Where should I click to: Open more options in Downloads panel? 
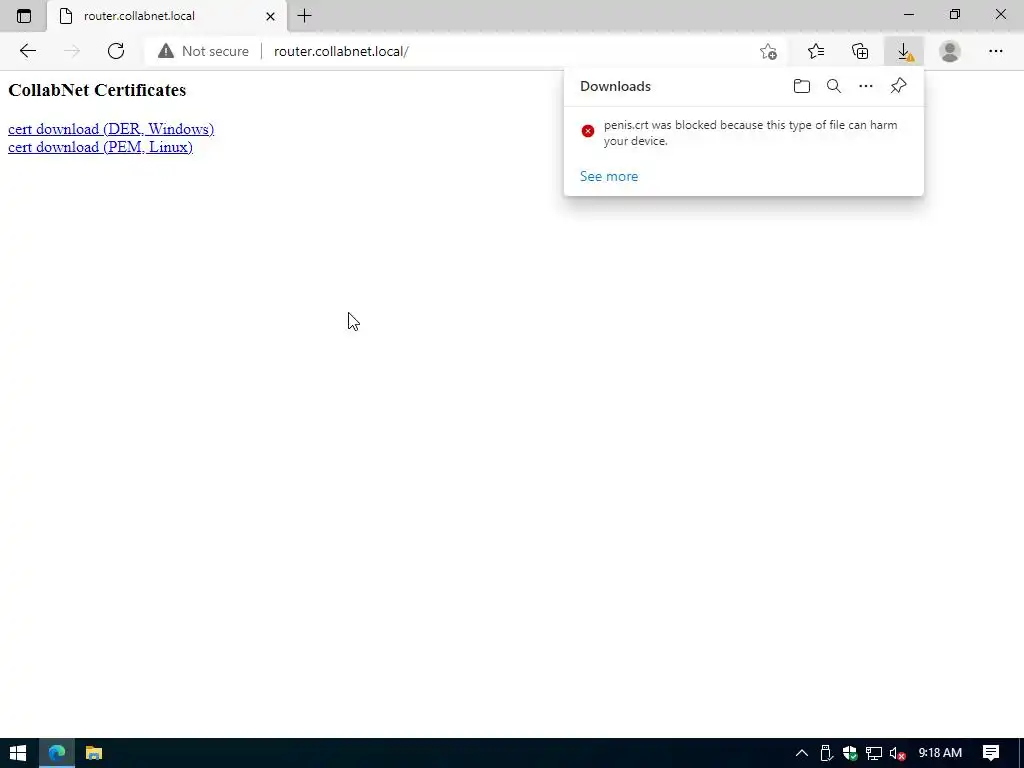click(x=866, y=86)
